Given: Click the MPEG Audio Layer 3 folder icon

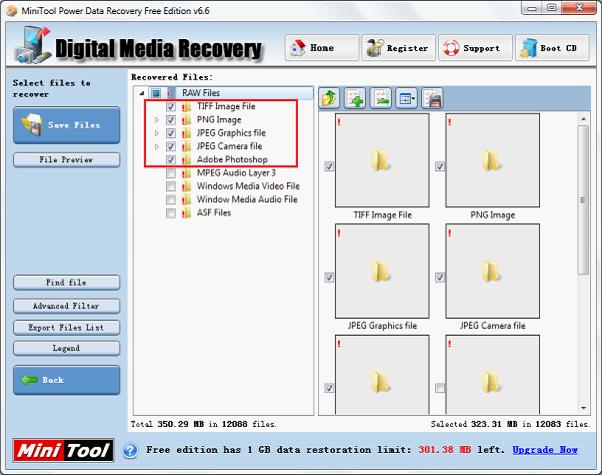Looking at the screenshot, I should 186,173.
